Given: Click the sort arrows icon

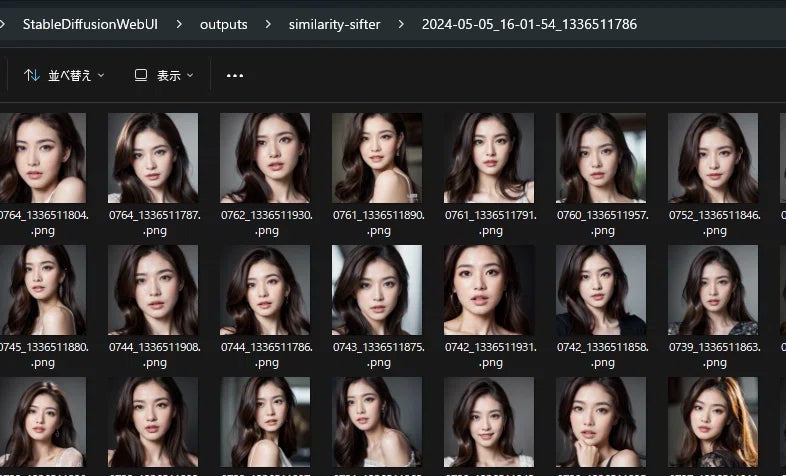Looking at the screenshot, I should point(32,76).
